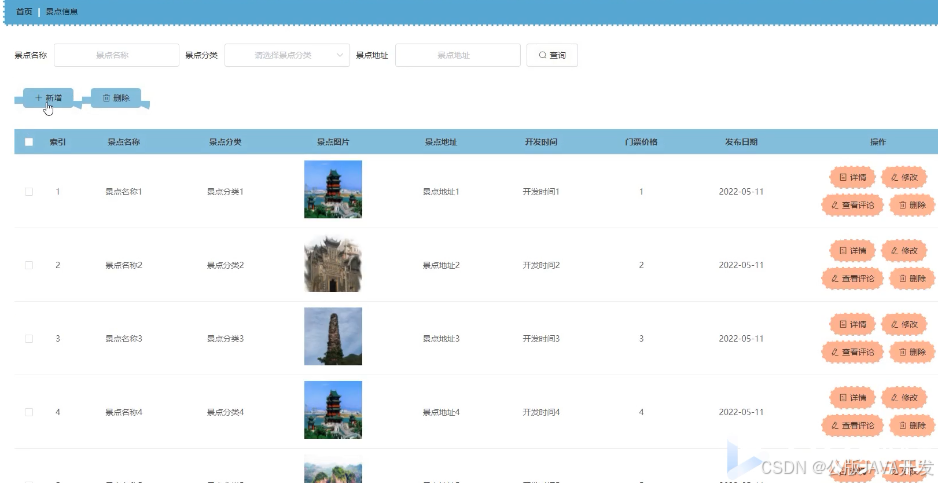This screenshot has height=483, width=938.
Task: Click the 景点分类 column header
Action: click(x=225, y=142)
